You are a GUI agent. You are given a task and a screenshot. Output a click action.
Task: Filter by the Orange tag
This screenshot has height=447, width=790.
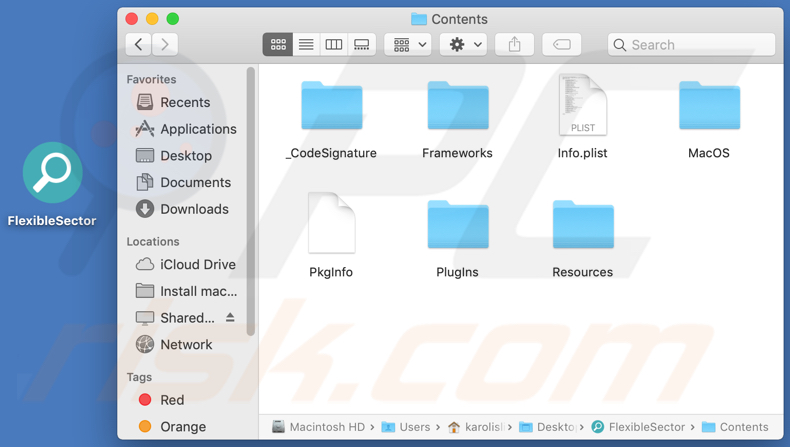[x=172, y=427]
